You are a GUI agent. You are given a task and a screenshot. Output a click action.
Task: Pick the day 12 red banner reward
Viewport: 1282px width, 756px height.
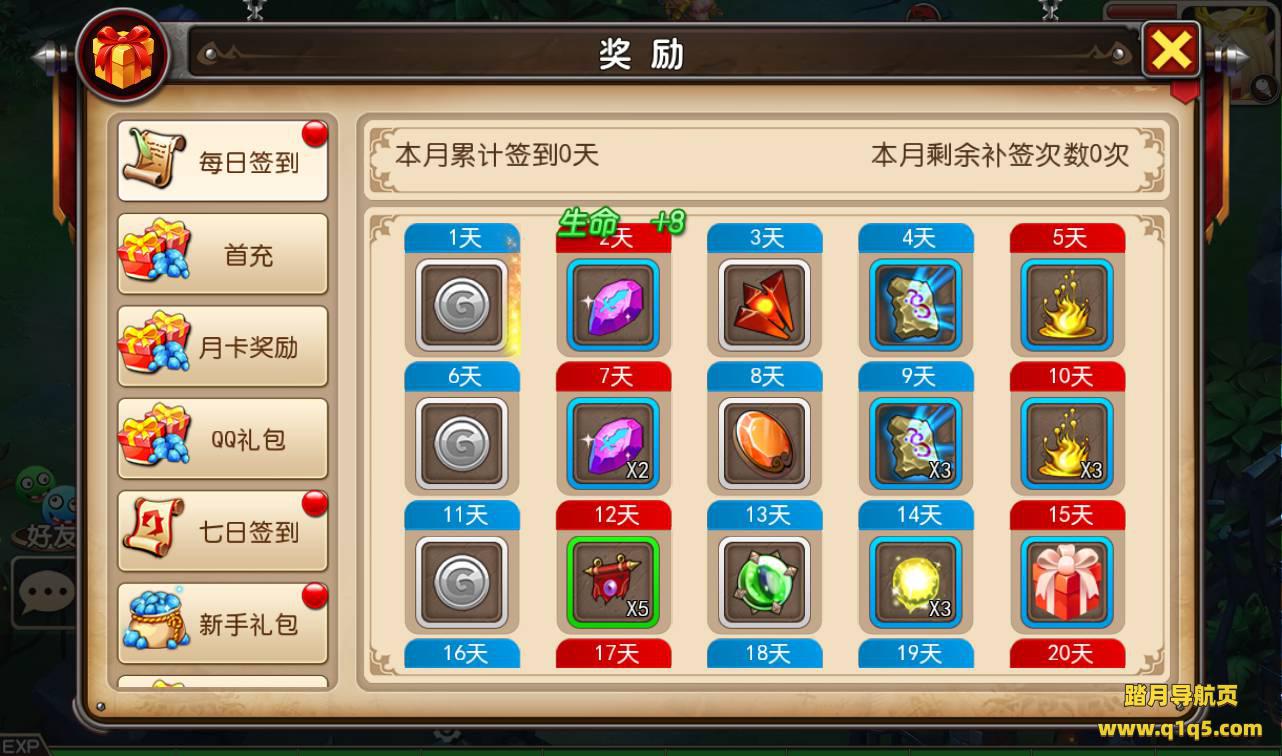point(613,583)
